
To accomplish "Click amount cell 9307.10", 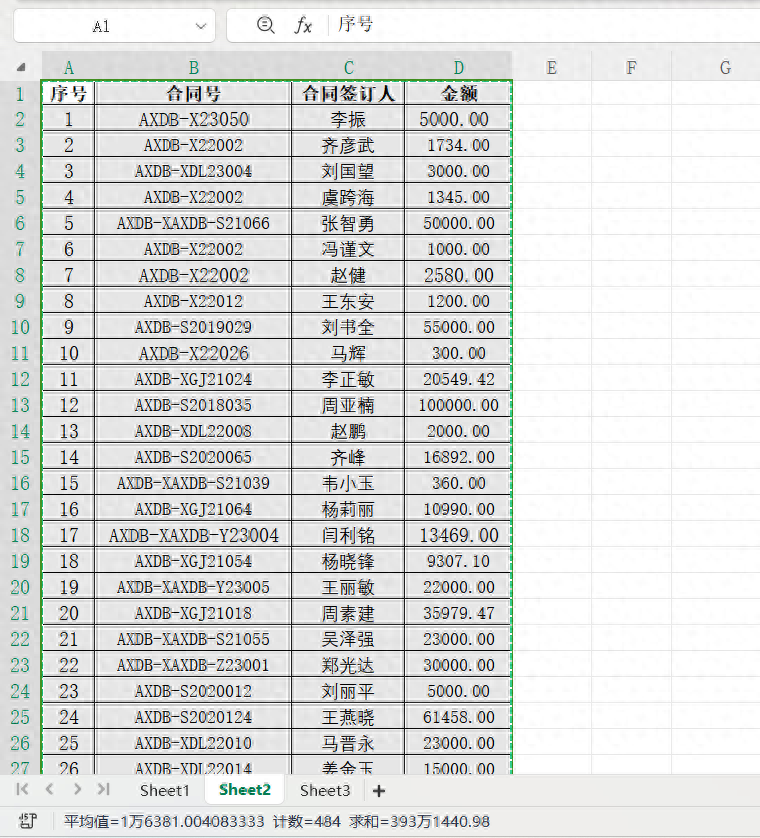I will click(459, 561).
